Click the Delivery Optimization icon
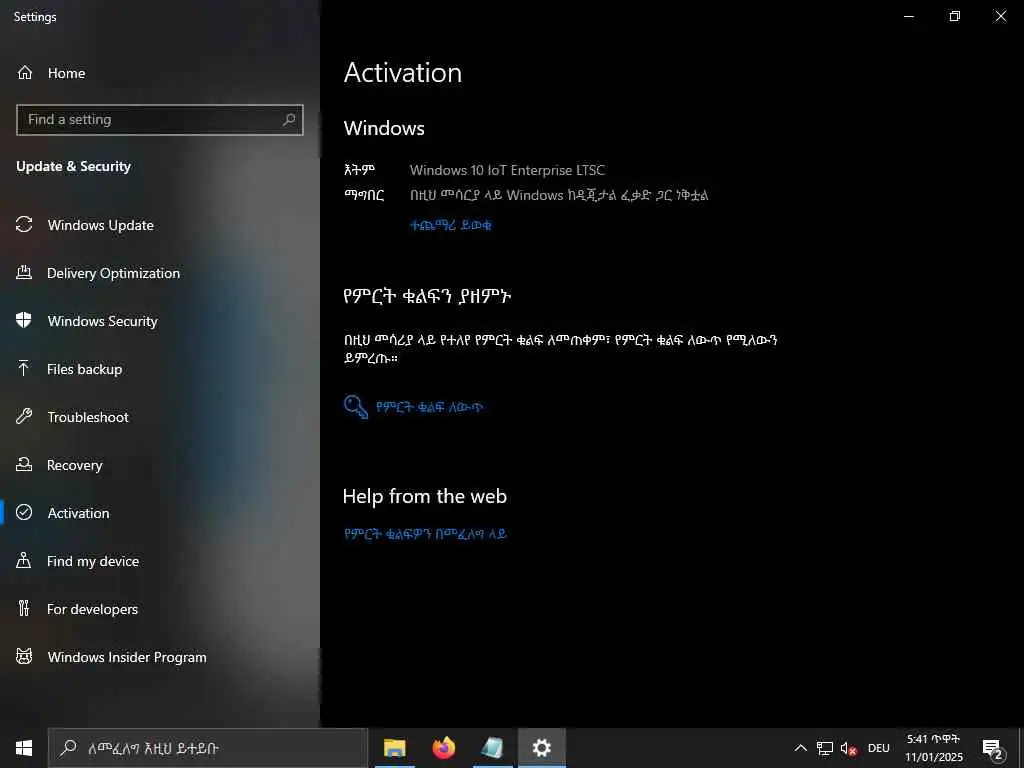Viewport: 1024px width, 768px height. (24, 272)
